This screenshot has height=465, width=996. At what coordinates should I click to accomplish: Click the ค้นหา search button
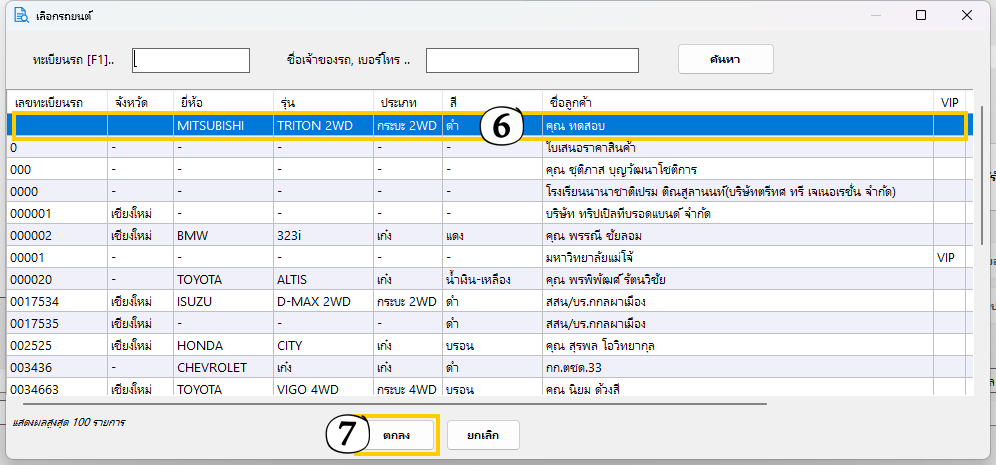pyautogui.click(x=725, y=60)
